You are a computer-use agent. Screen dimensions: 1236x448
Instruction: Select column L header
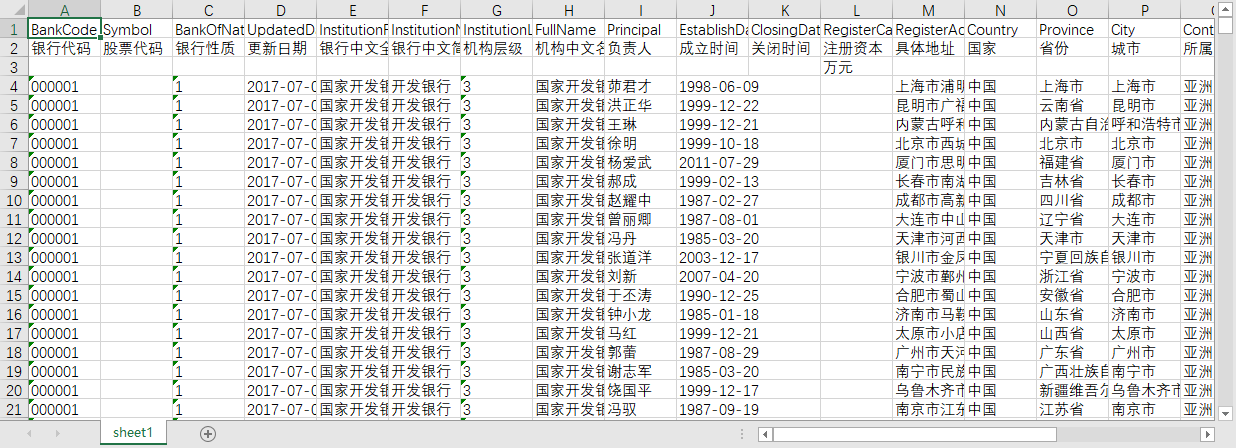(857, 11)
